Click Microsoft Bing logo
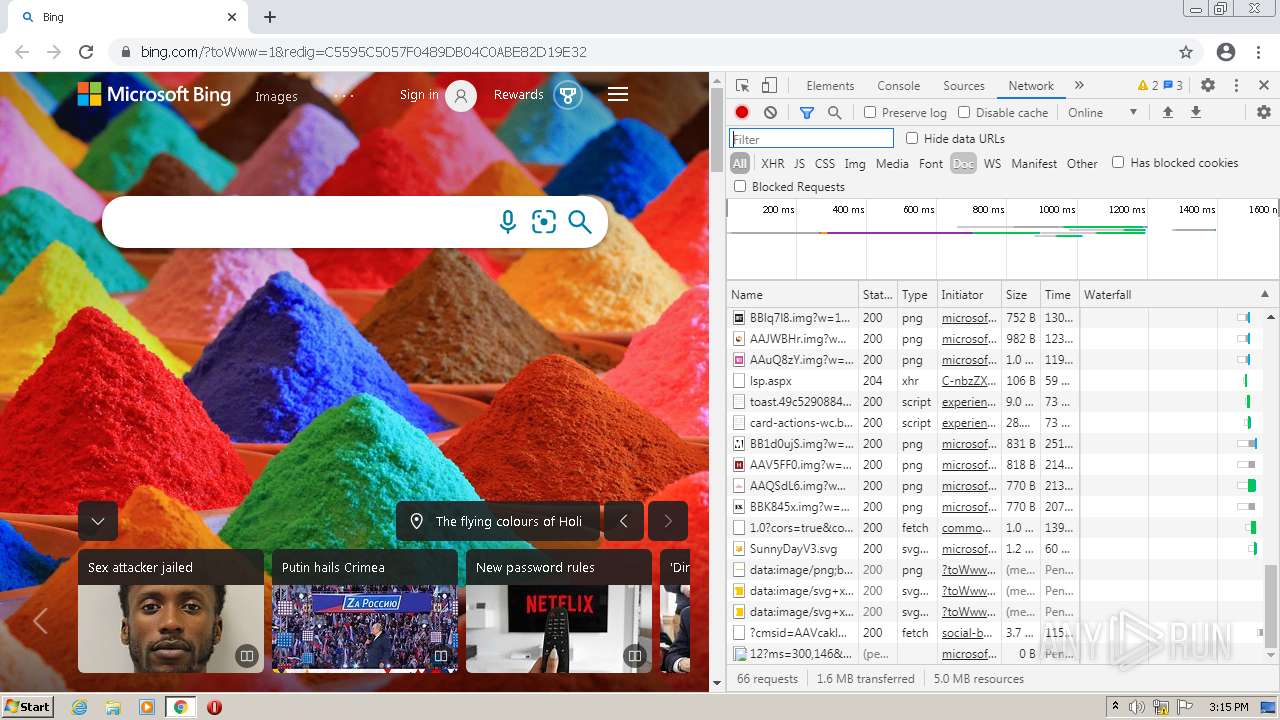Viewport: 1280px width, 720px height. (154, 95)
